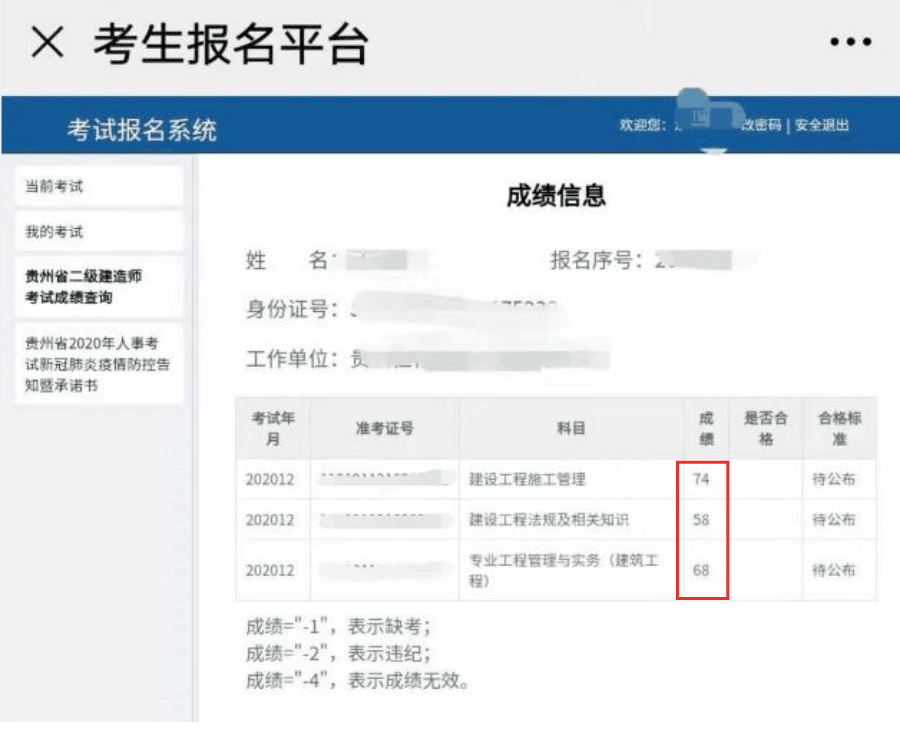The width and height of the screenshot is (900, 739).
Task: Open 贵州省2020年人事考试新冠肺炎疫情防控告知暨承诺书
Action: (x=99, y=364)
